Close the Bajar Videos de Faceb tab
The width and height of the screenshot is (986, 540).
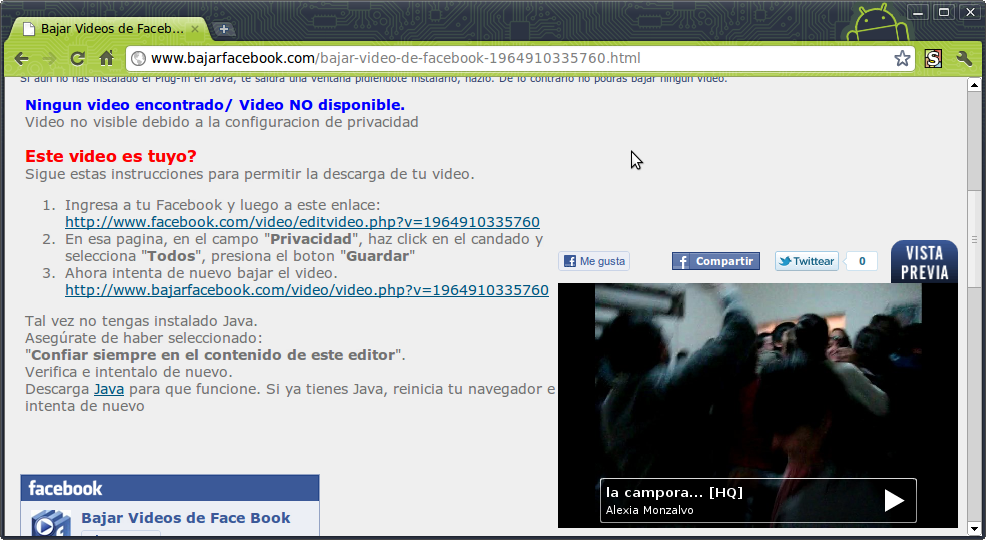[195, 29]
